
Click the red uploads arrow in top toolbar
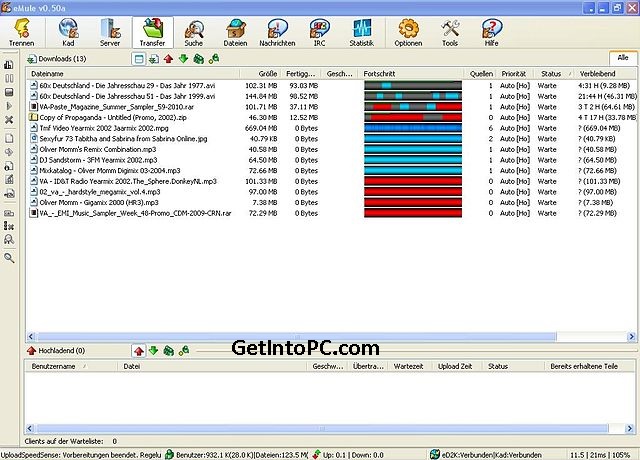168,59
